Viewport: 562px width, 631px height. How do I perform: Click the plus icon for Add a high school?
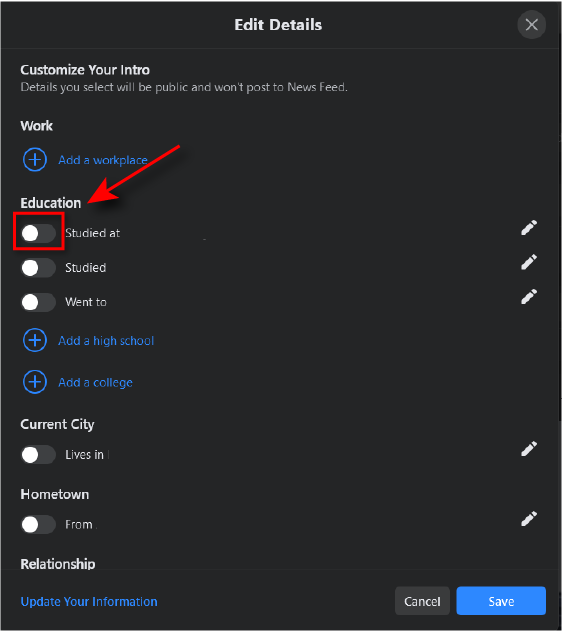point(35,340)
